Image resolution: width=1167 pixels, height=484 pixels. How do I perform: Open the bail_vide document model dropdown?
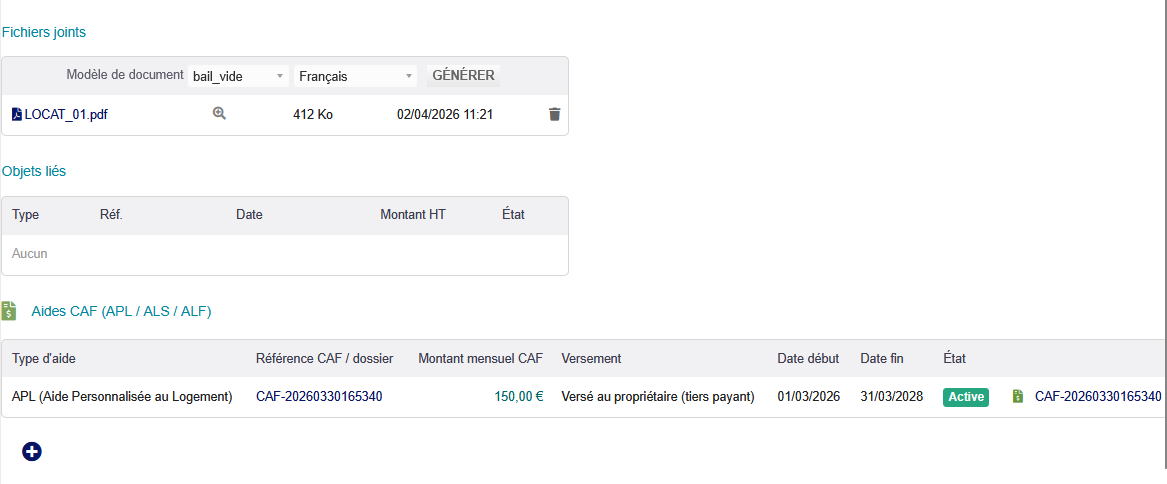click(x=238, y=76)
